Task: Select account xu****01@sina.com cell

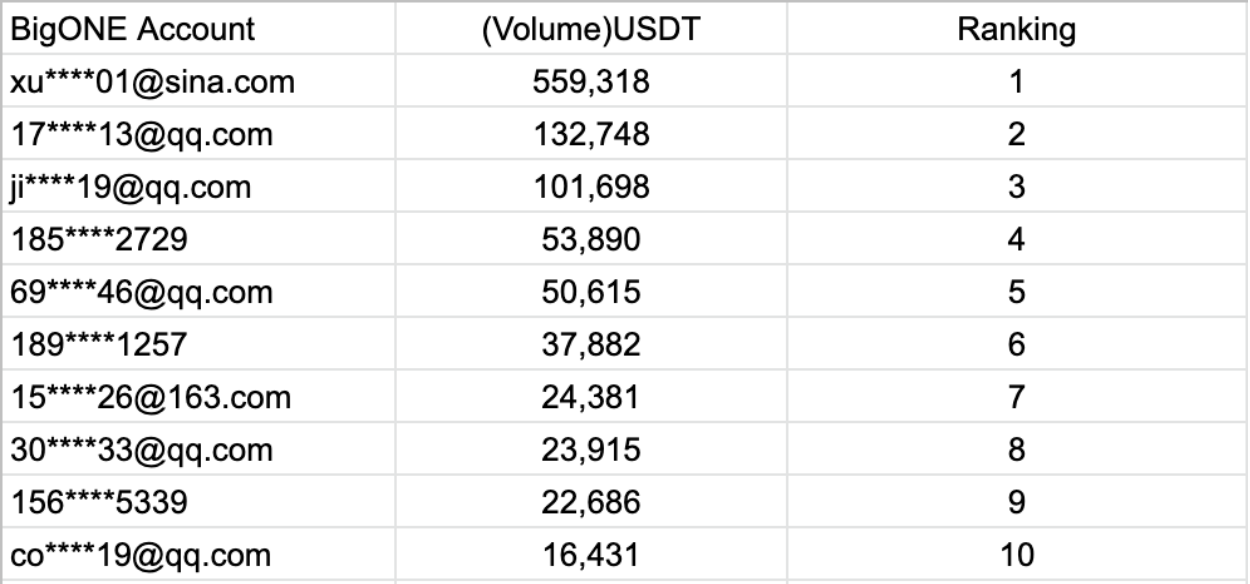Action: click(x=152, y=81)
